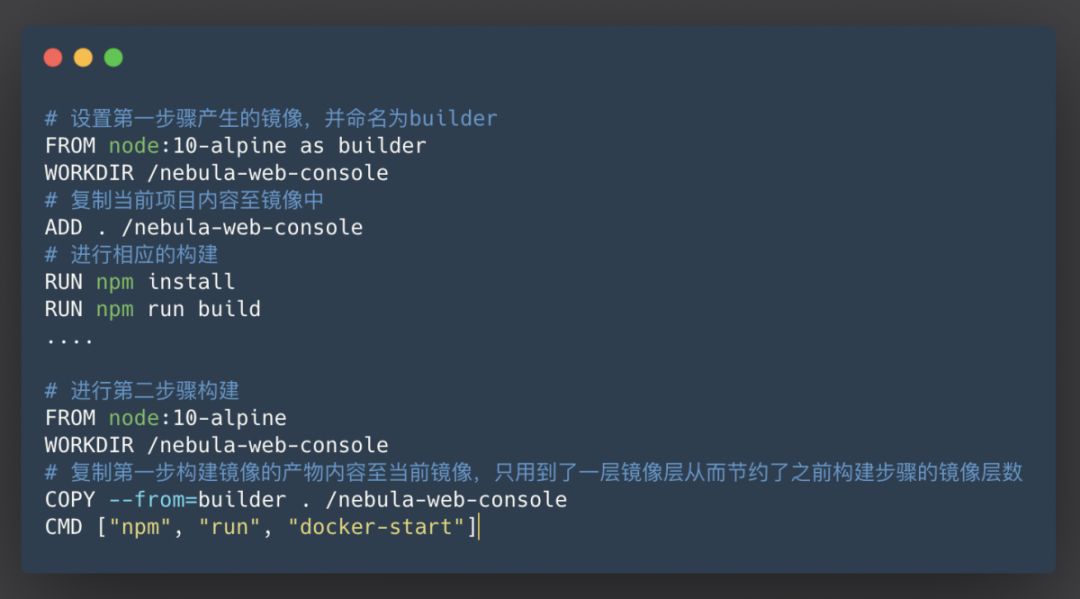Click the second 'FROM node:10-alpine' line
The width and height of the screenshot is (1080, 599).
tap(165, 418)
